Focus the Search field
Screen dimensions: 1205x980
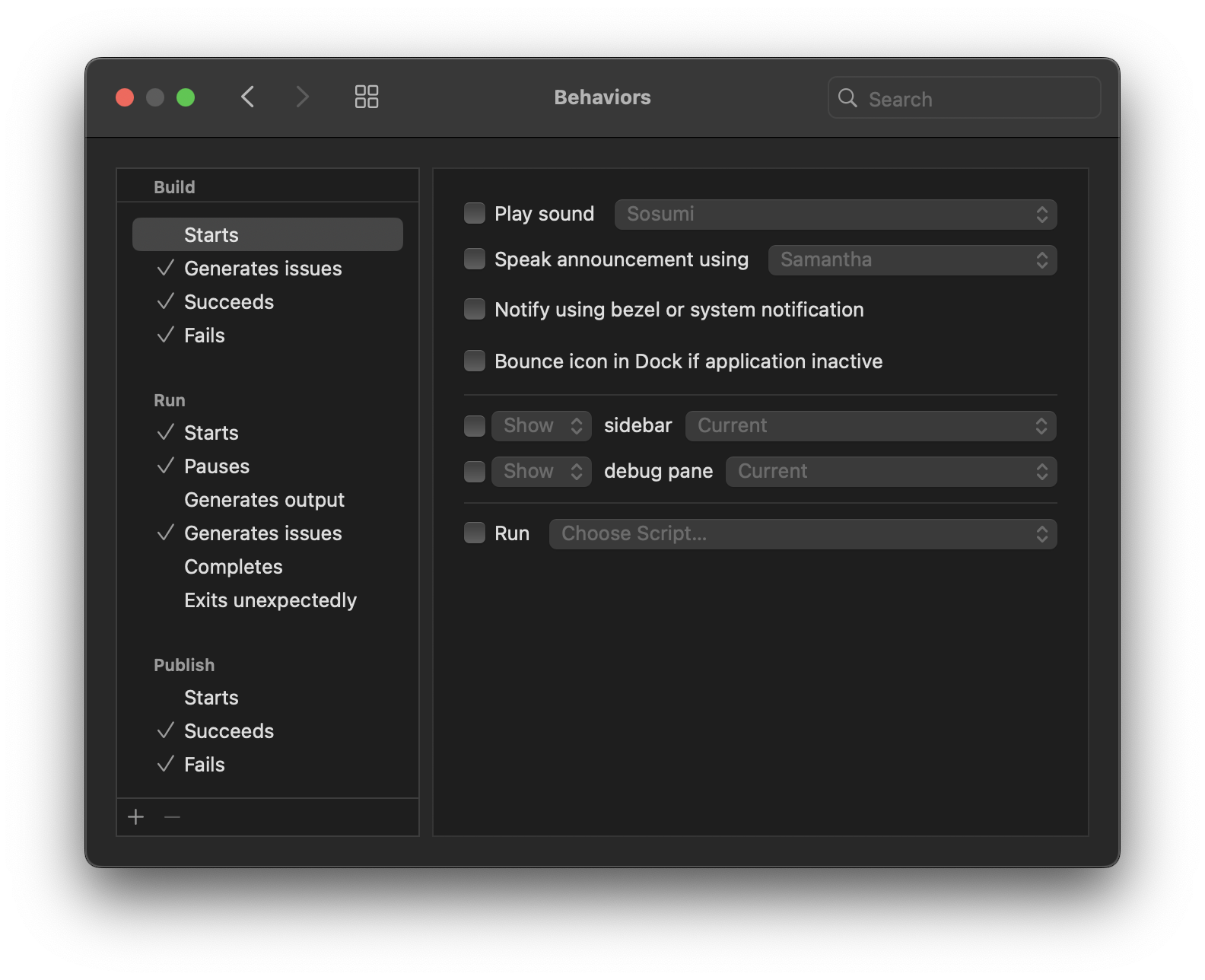964,97
